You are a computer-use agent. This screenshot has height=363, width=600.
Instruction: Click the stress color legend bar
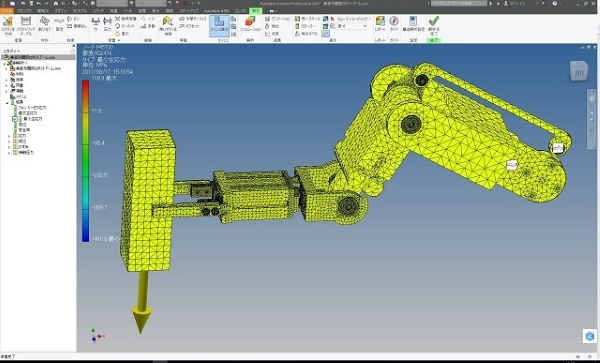(85, 161)
